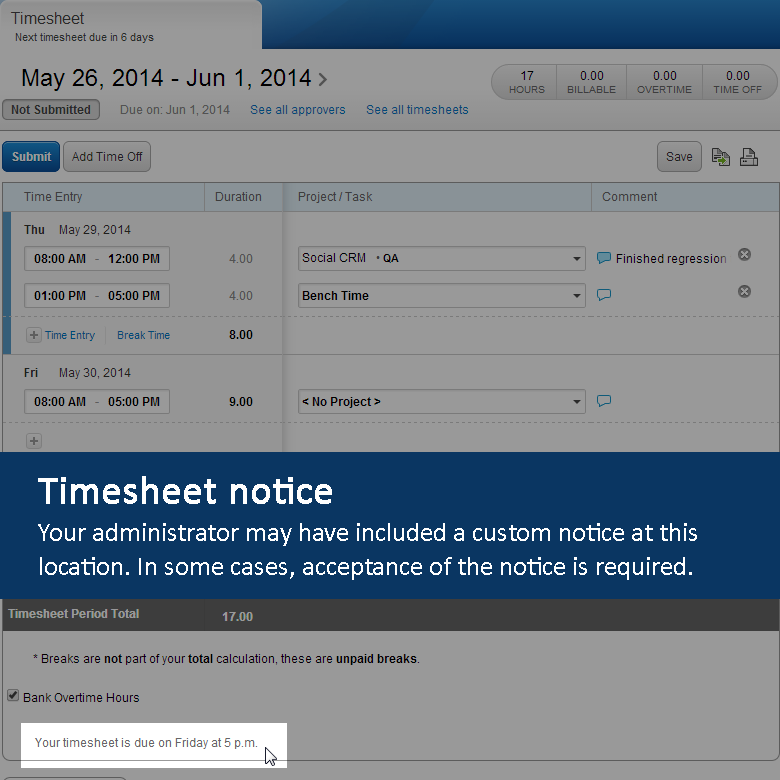Image resolution: width=780 pixels, height=780 pixels.
Task: Toggle Bank Overtime Hours checkbox
Action: (x=13, y=695)
